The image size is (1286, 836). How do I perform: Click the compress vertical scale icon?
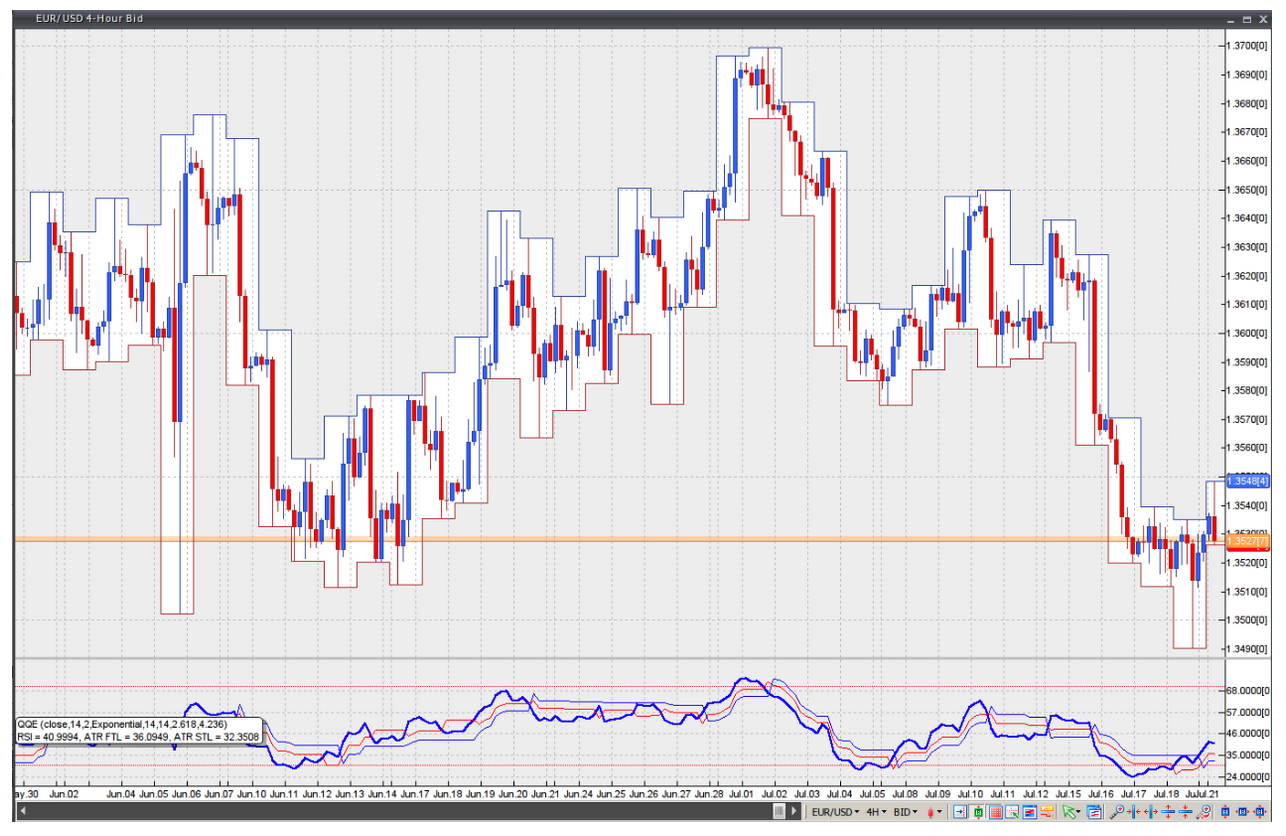(1185, 811)
